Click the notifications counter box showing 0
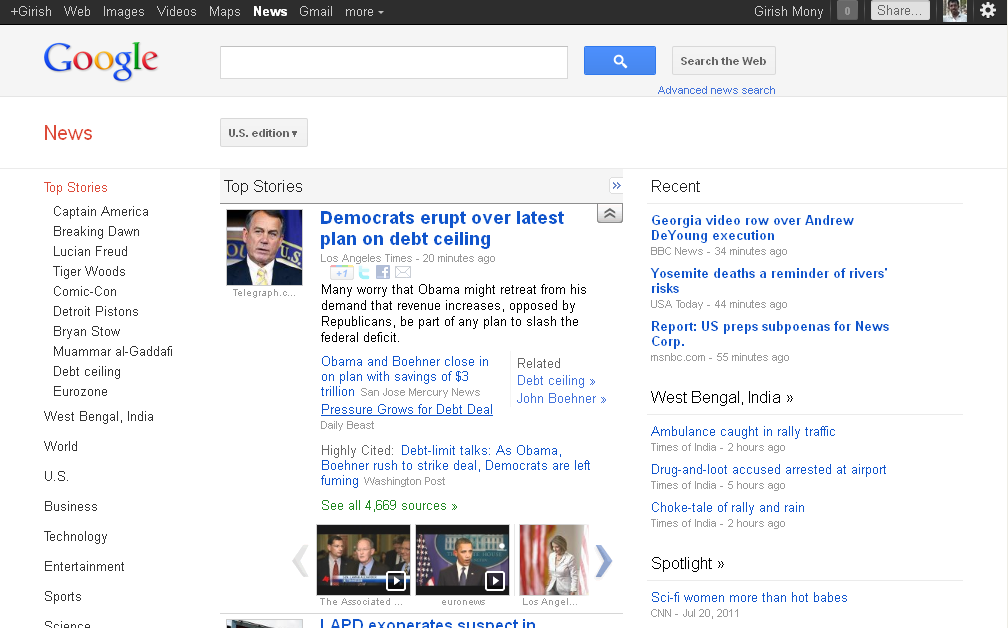1008x628 pixels. click(847, 11)
